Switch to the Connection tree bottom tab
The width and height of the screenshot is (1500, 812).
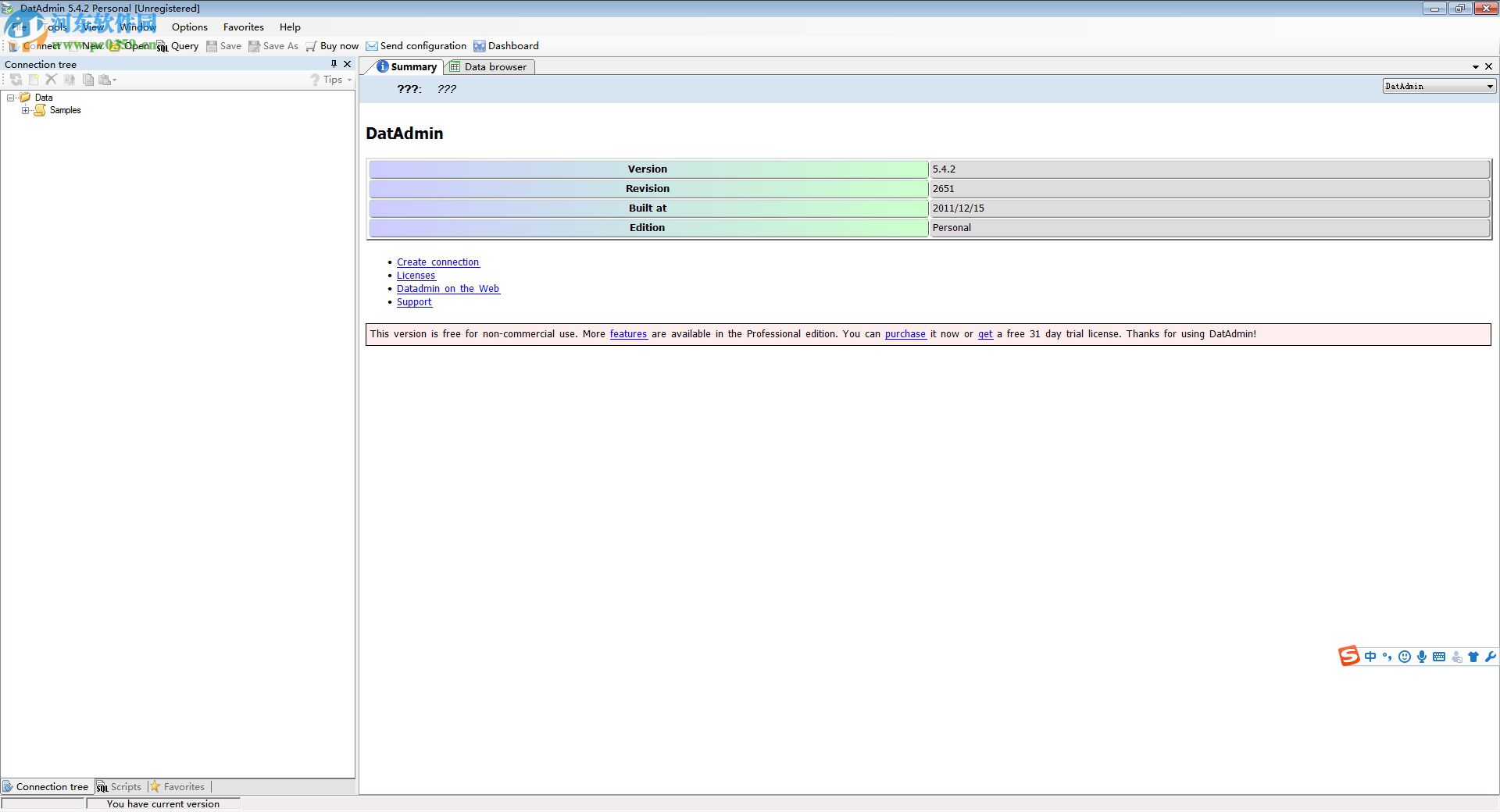(46, 787)
